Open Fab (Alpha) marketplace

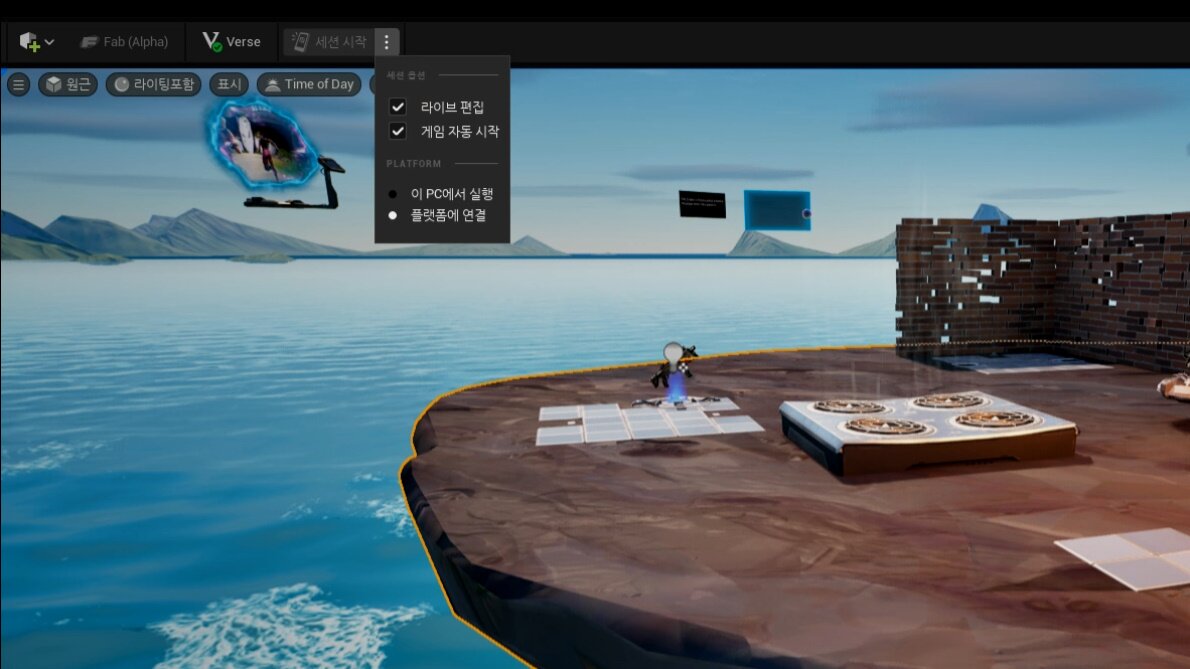coord(125,42)
